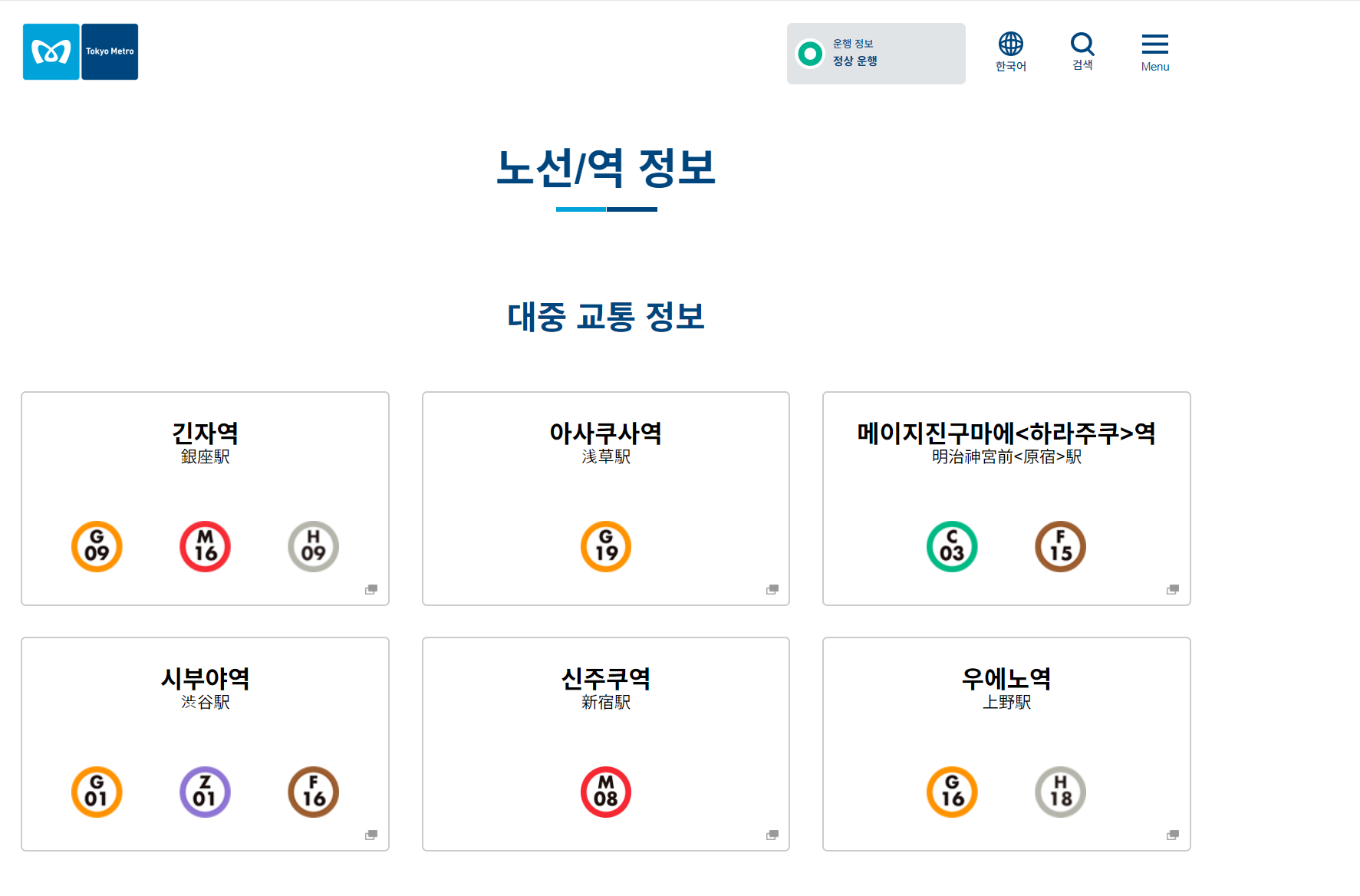Open the 긴자역 station card
Image resolution: width=1360 pixels, height=896 pixels.
pyautogui.click(x=205, y=499)
